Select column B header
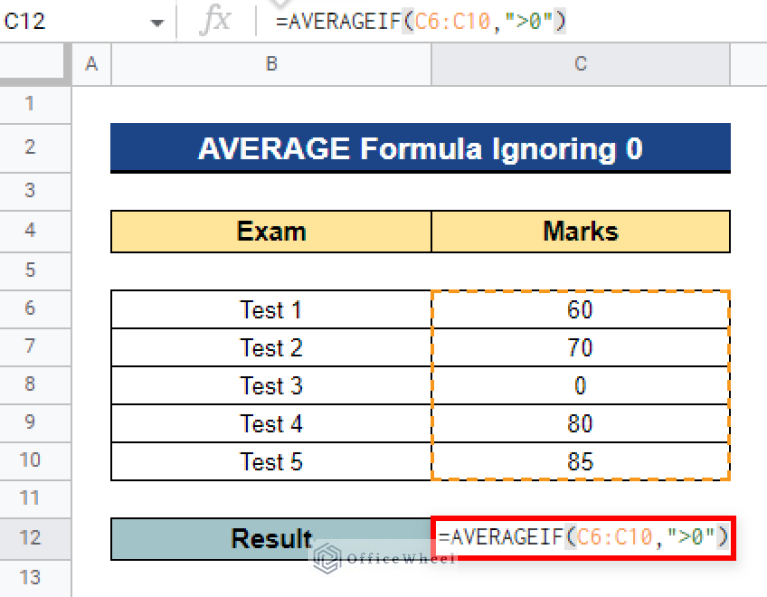Screen dimensions: 767x597 pos(271,64)
